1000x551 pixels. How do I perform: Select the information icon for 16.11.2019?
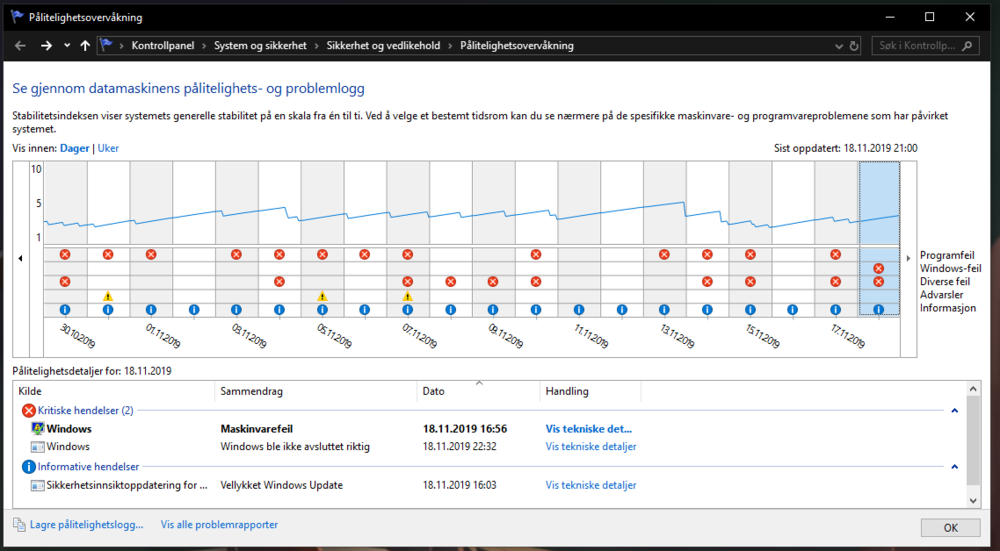[x=792, y=310]
